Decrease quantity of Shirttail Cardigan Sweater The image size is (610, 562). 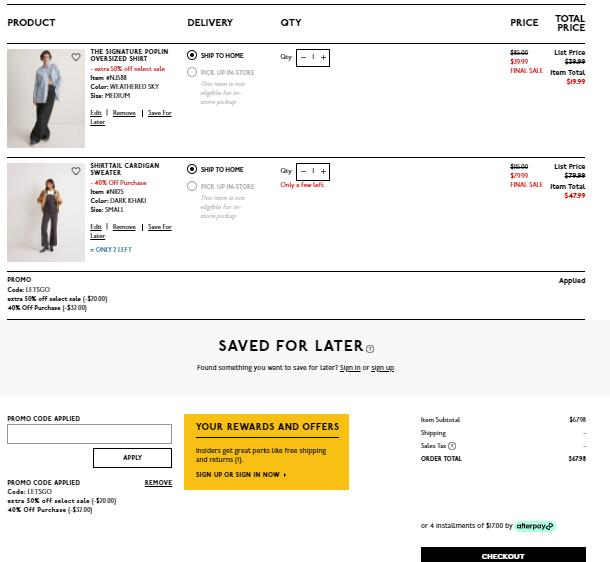(x=303, y=172)
